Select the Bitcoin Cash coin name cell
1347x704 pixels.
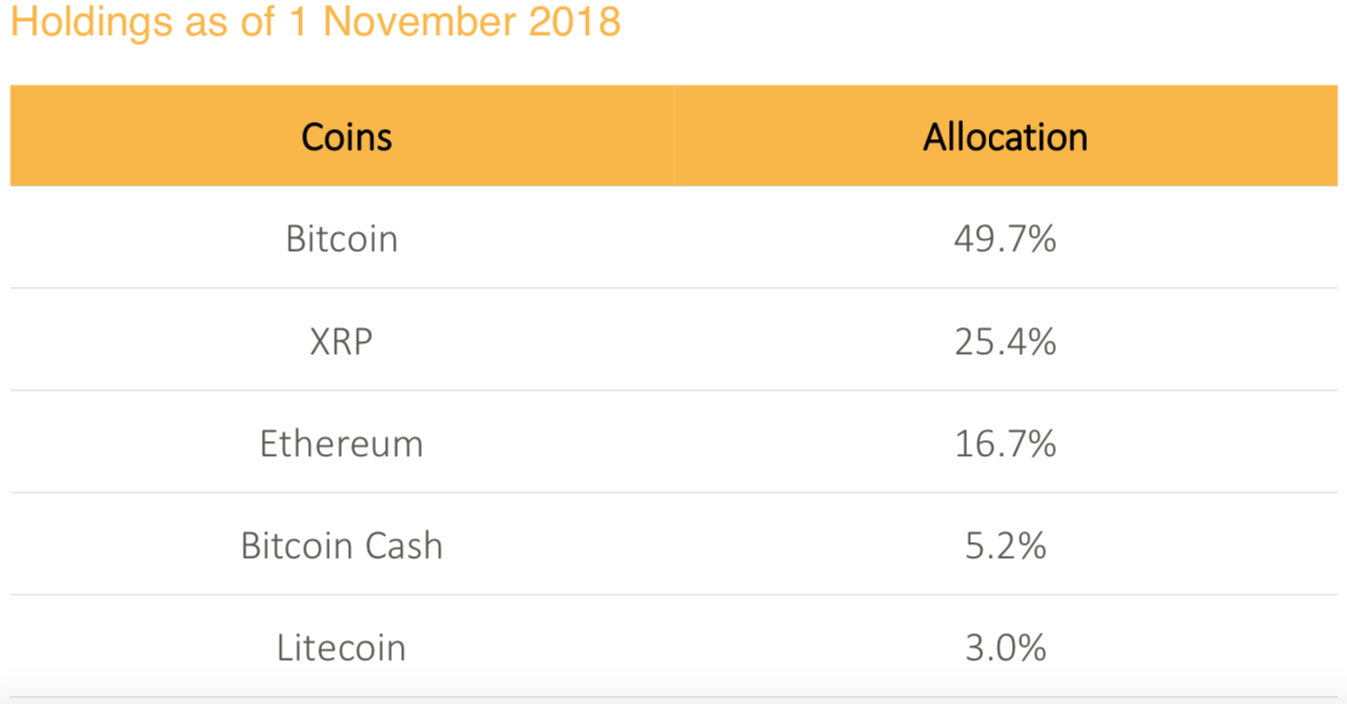(342, 545)
